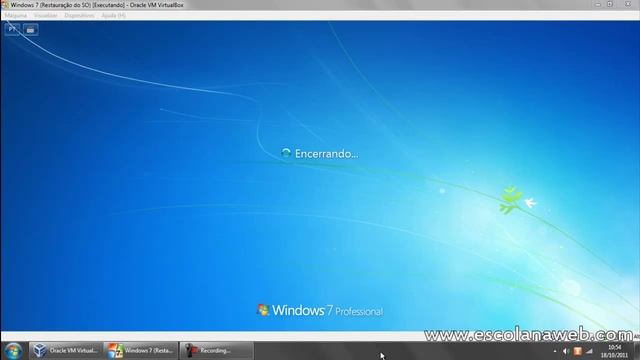Viewport: 640px width, 360px height.
Task: Click the Encerrando... shutdown text
Action: pos(327,154)
